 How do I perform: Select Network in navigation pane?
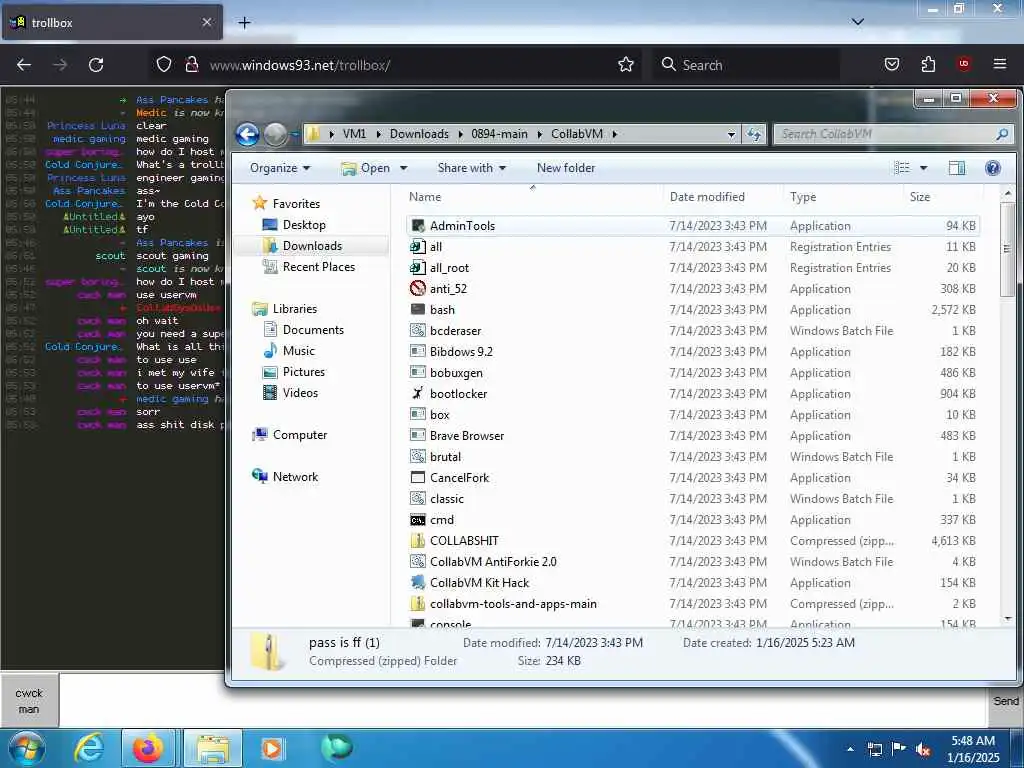click(295, 477)
